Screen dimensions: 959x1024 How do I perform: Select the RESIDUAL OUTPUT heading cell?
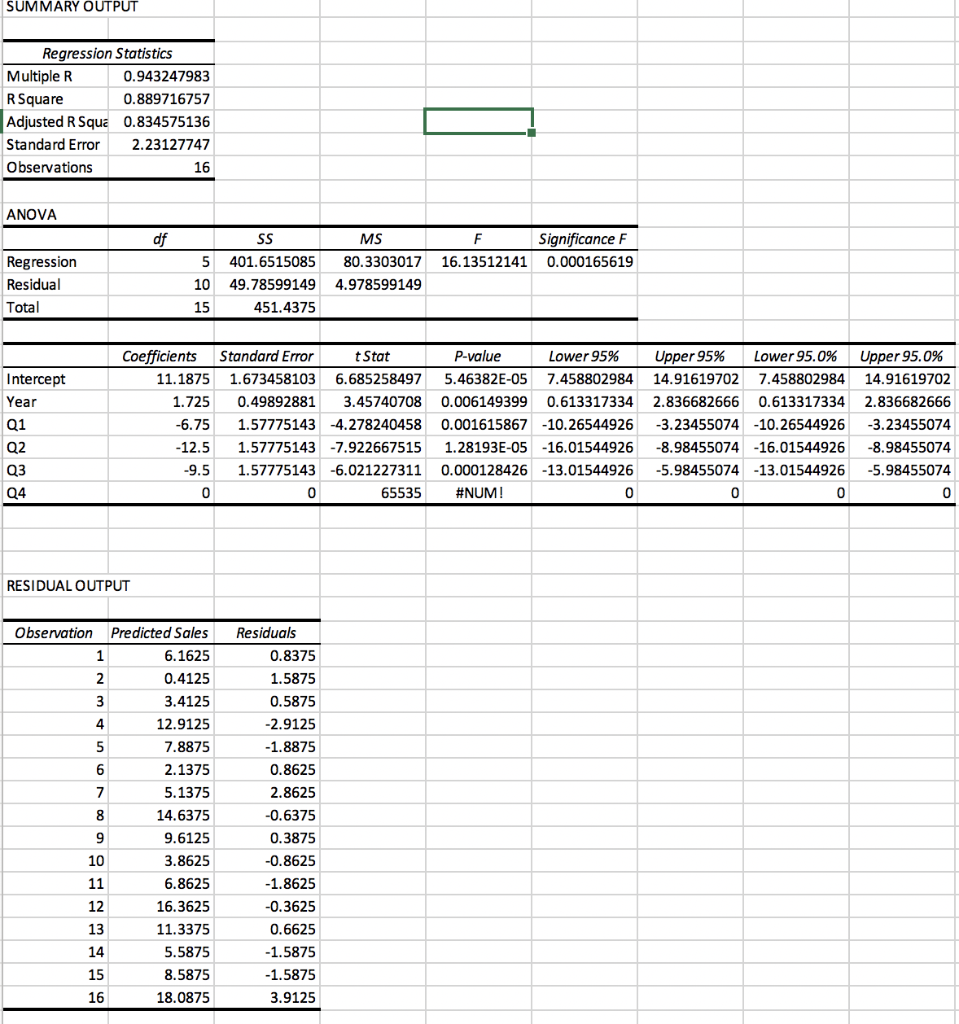coord(68,586)
